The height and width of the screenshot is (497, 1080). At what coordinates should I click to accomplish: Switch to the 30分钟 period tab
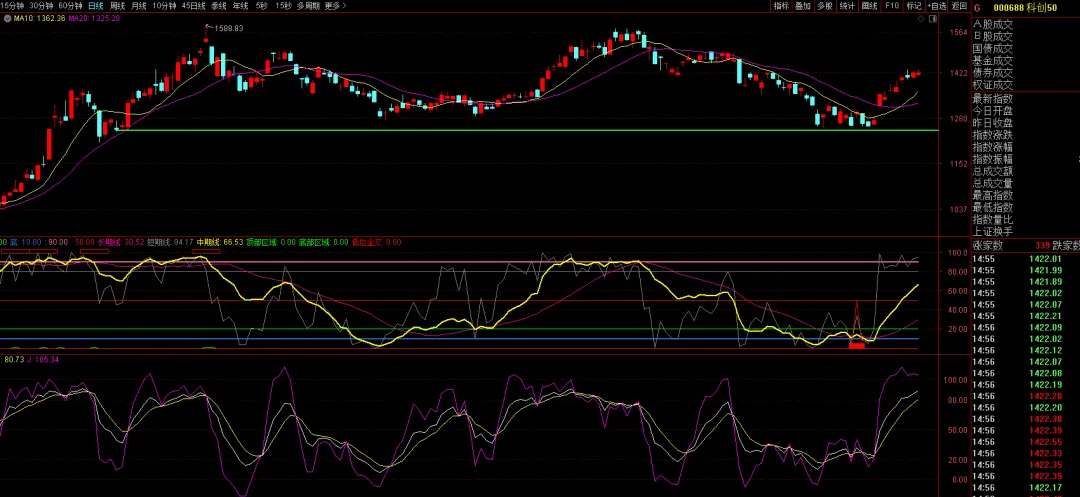41,6
